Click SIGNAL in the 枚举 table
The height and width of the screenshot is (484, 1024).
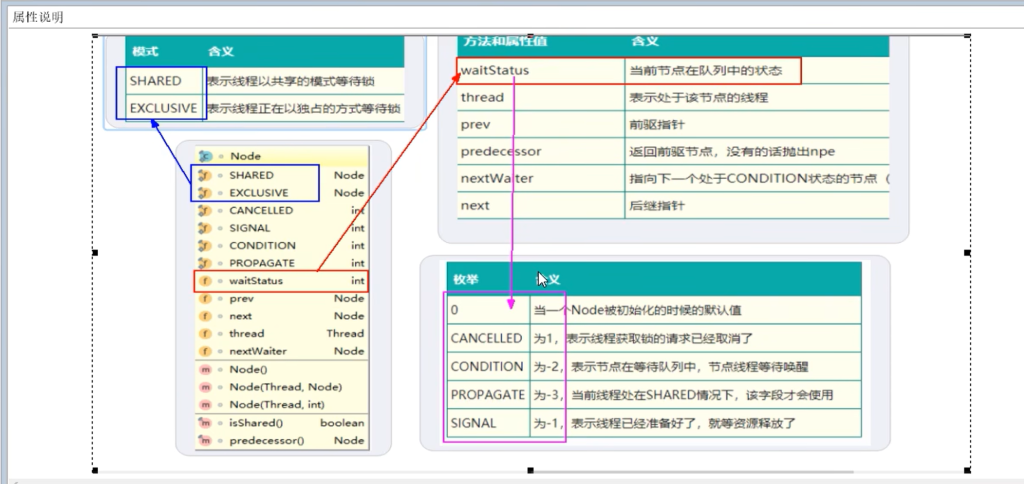click(x=473, y=423)
